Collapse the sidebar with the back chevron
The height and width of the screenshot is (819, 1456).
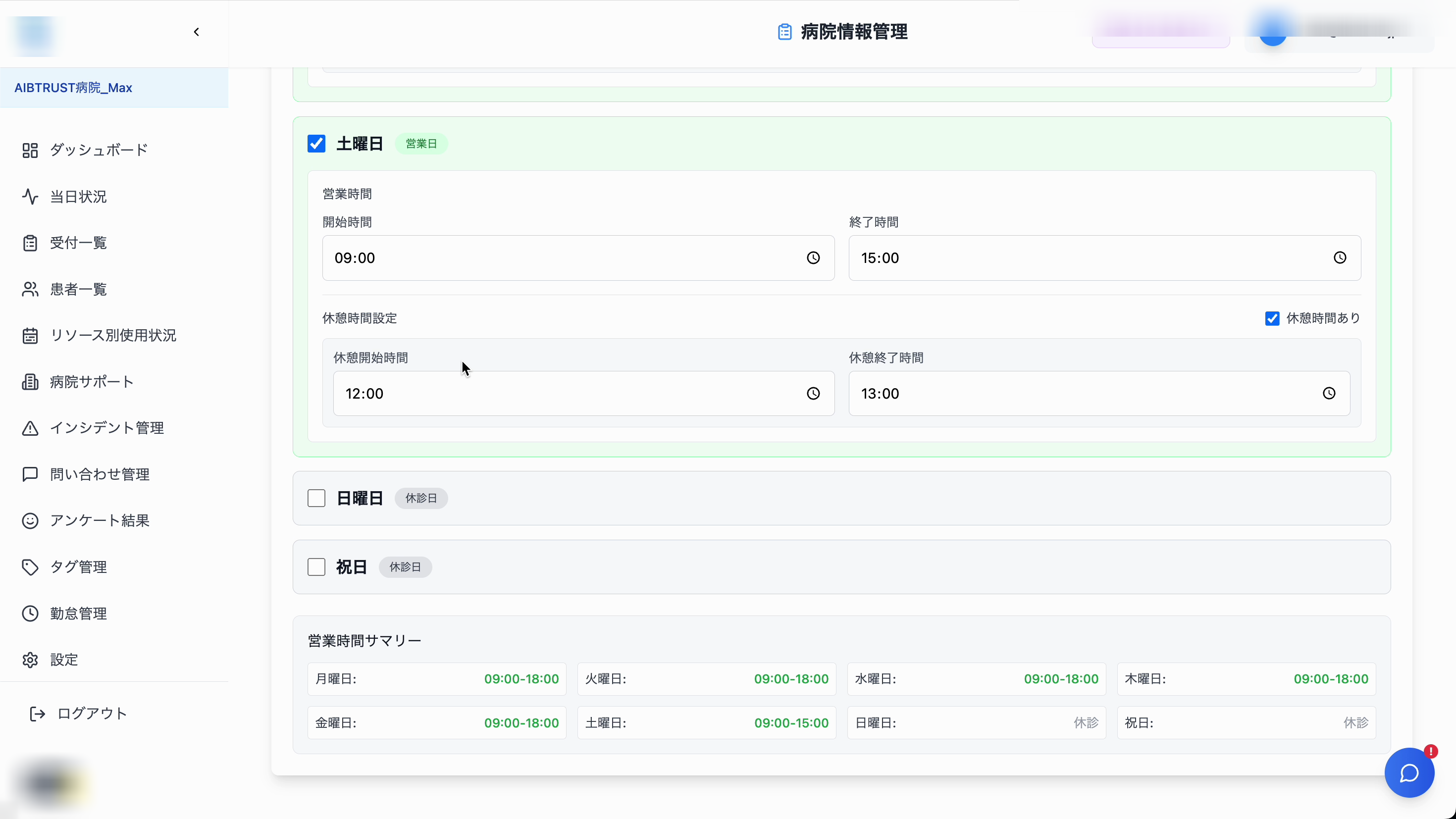(x=196, y=32)
